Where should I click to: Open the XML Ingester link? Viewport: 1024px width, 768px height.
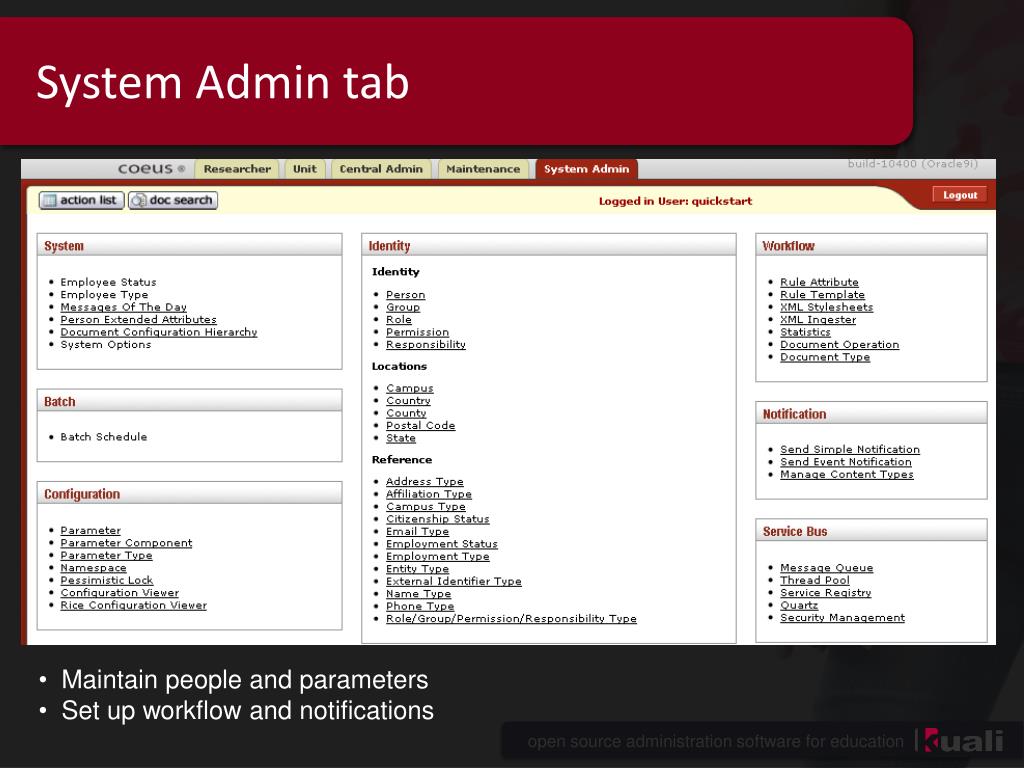(818, 319)
